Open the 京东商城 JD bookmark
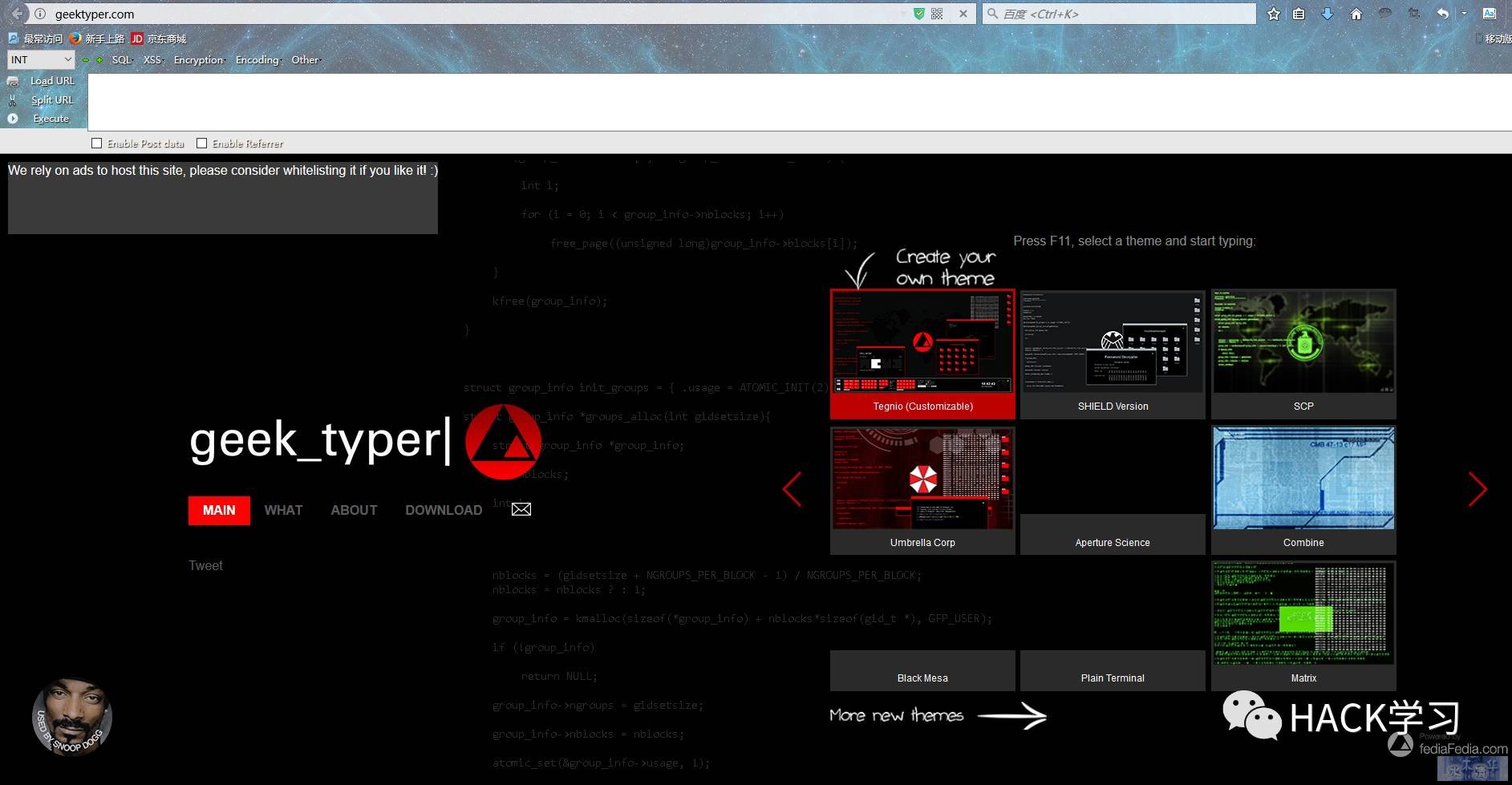 (x=159, y=38)
